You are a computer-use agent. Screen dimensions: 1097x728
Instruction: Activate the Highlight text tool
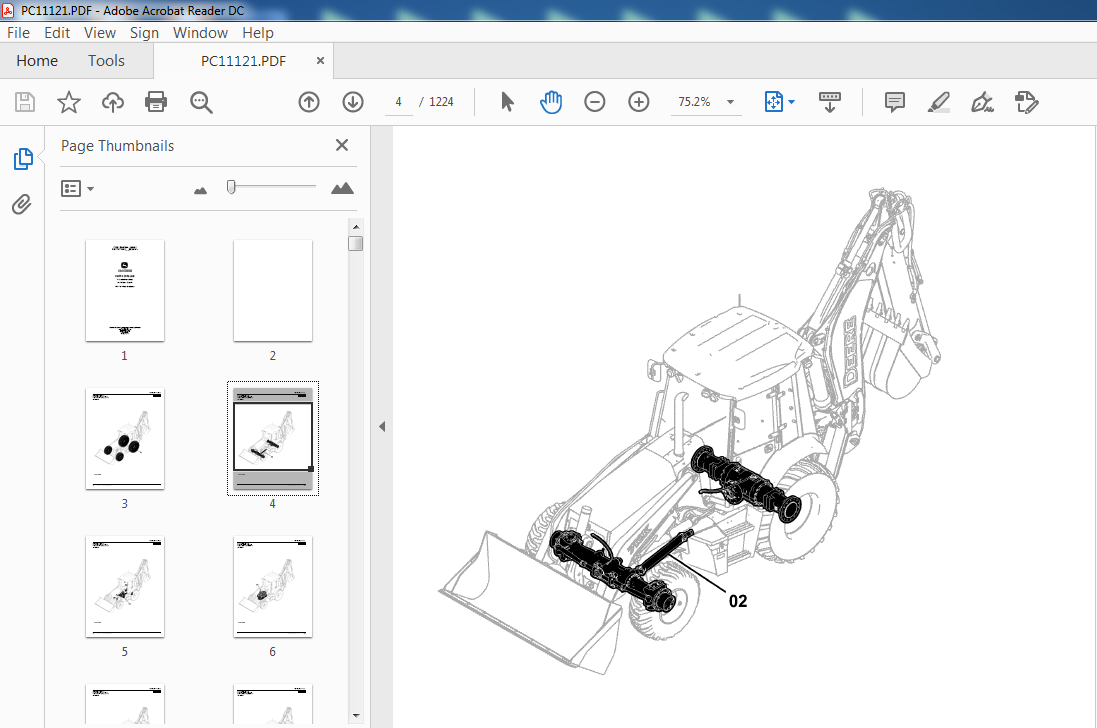click(x=938, y=101)
